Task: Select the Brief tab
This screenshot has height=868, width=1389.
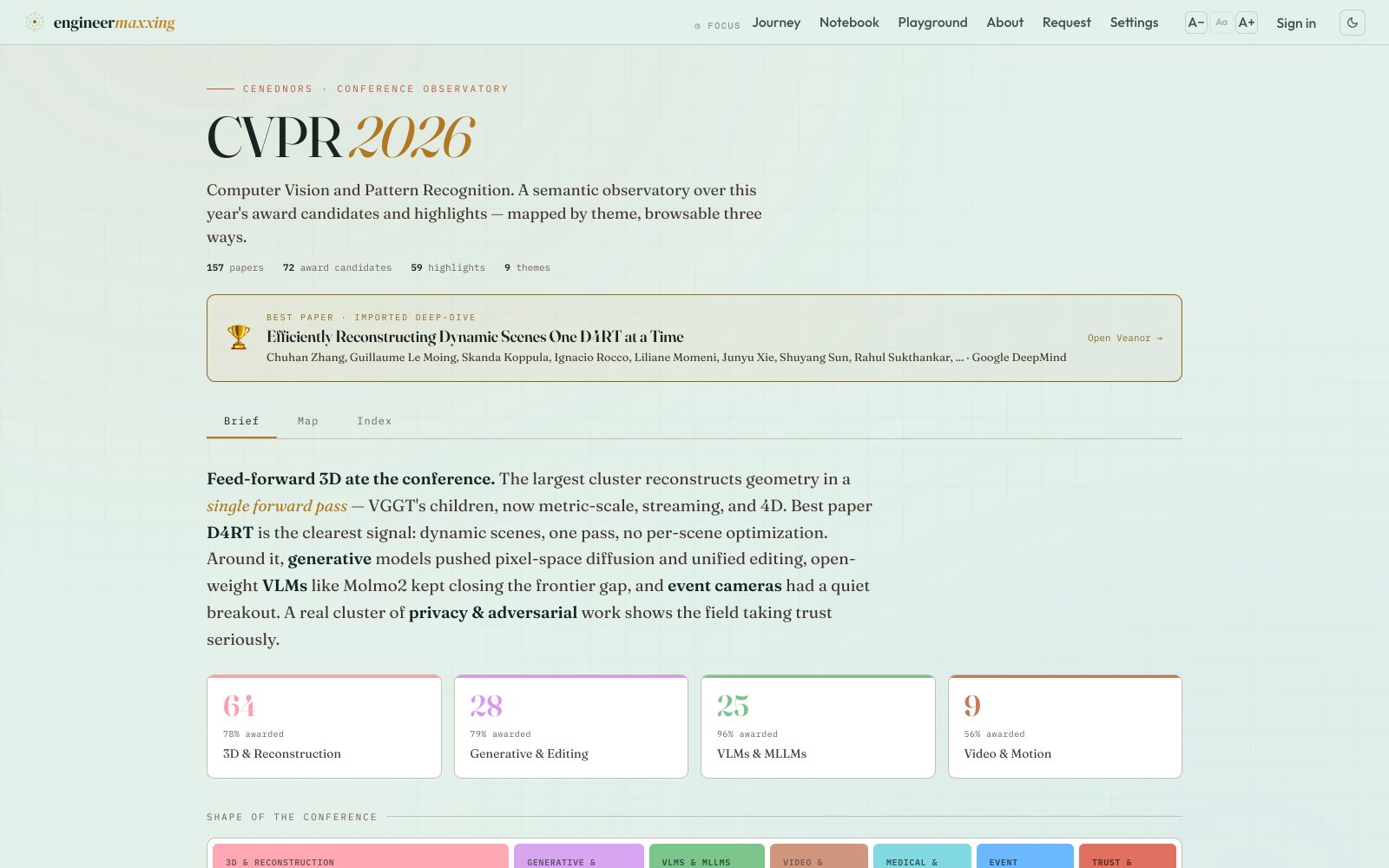Action: [x=241, y=421]
